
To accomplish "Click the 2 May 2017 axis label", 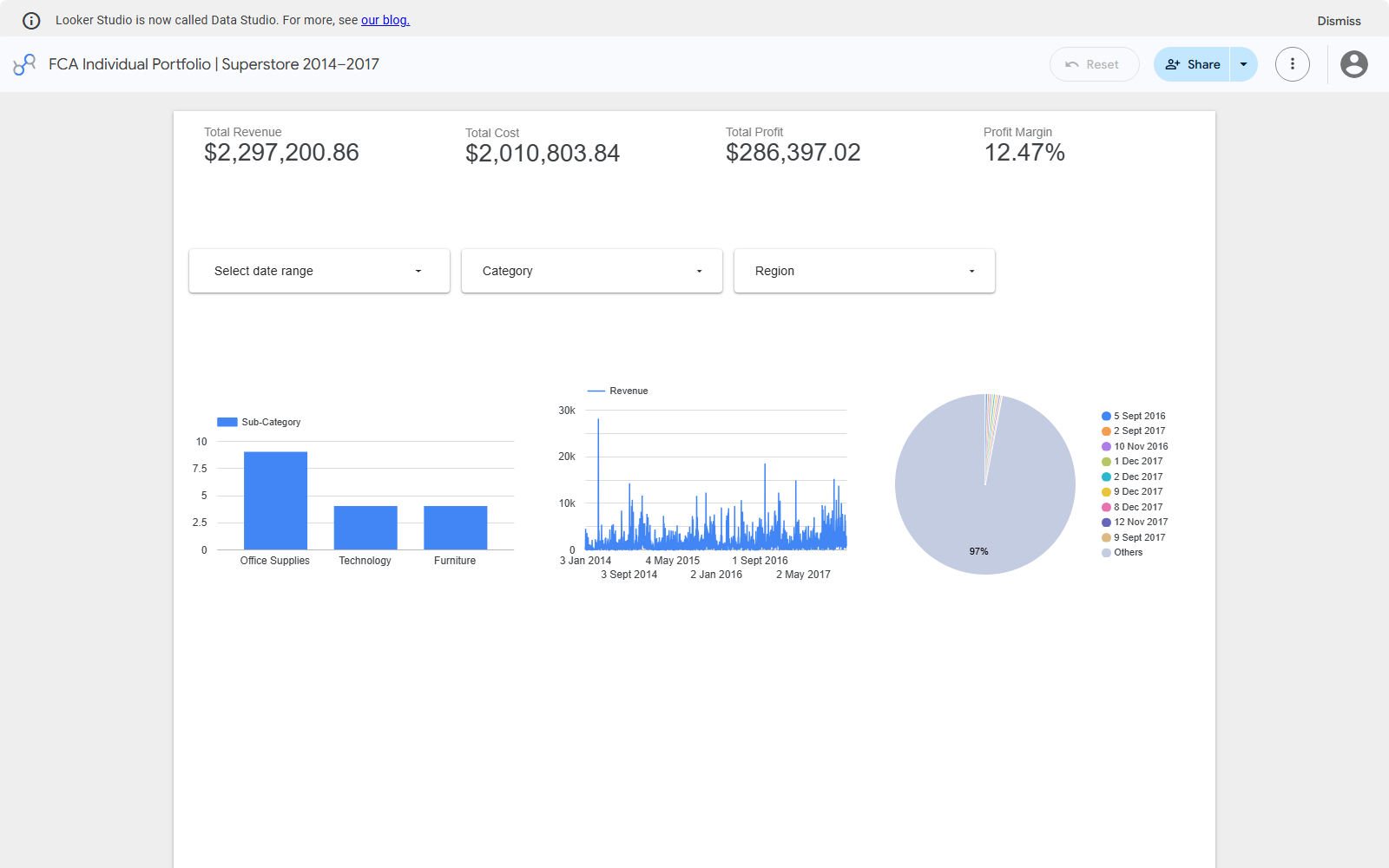I will tap(804, 575).
